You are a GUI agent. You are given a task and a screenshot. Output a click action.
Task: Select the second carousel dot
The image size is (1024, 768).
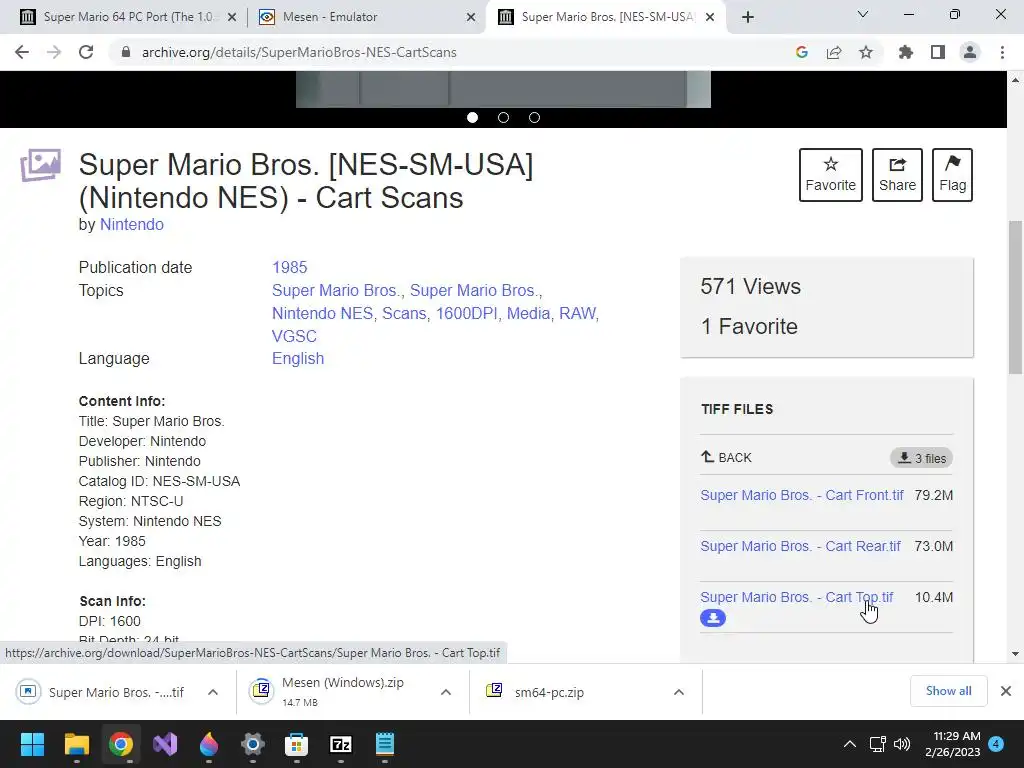[x=504, y=118]
